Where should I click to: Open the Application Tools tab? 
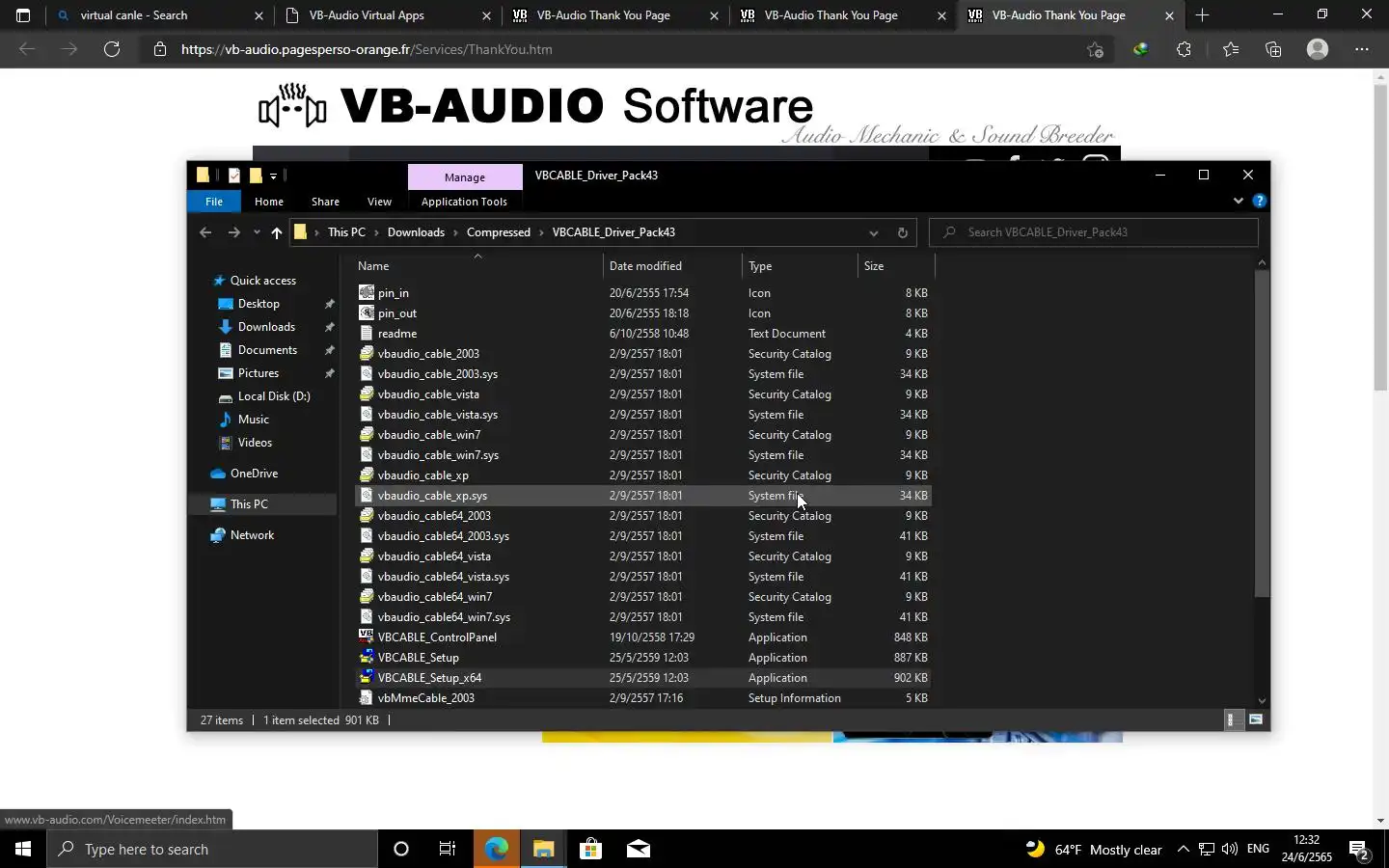pos(464,202)
